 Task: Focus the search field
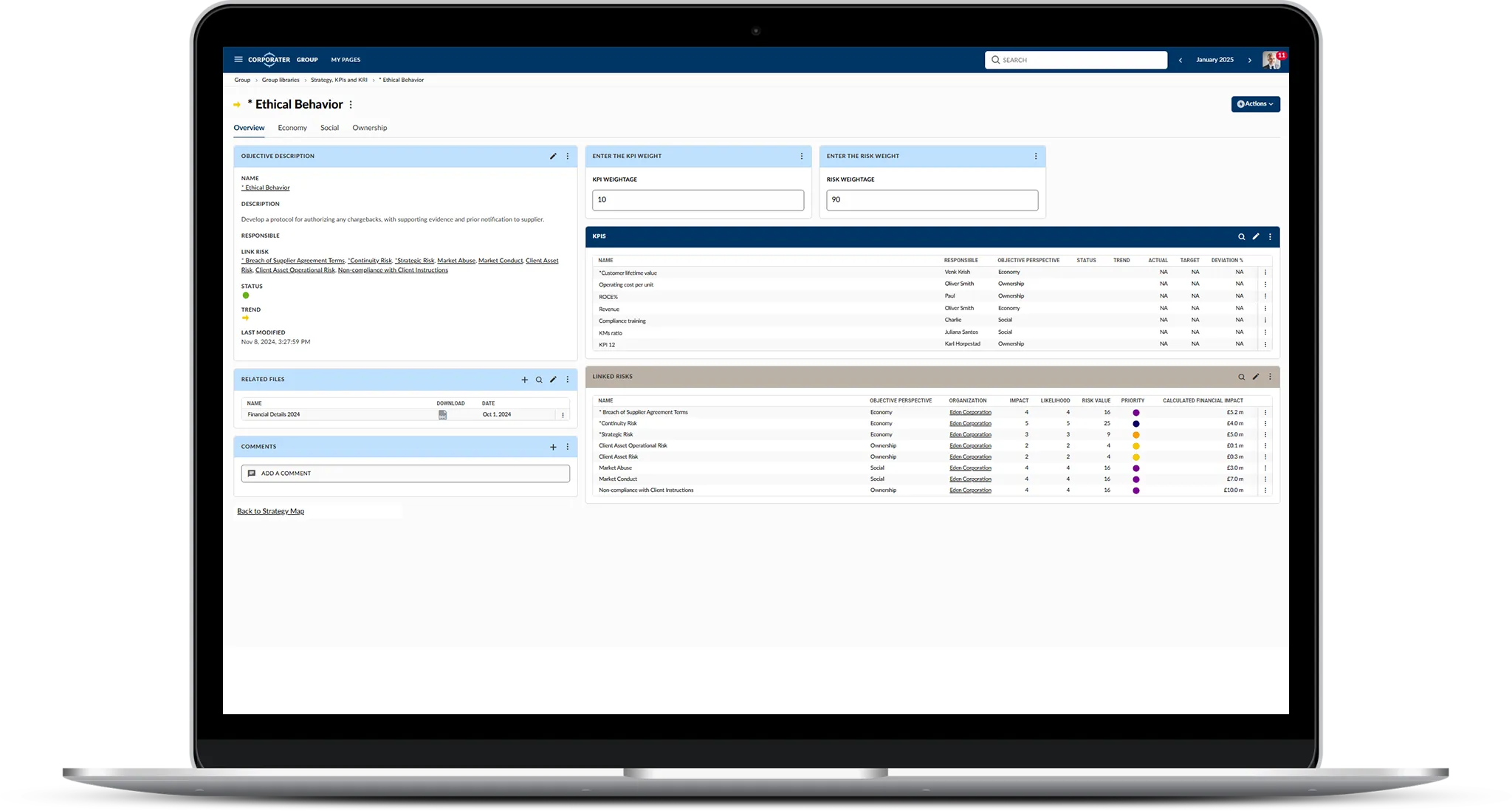point(1076,60)
